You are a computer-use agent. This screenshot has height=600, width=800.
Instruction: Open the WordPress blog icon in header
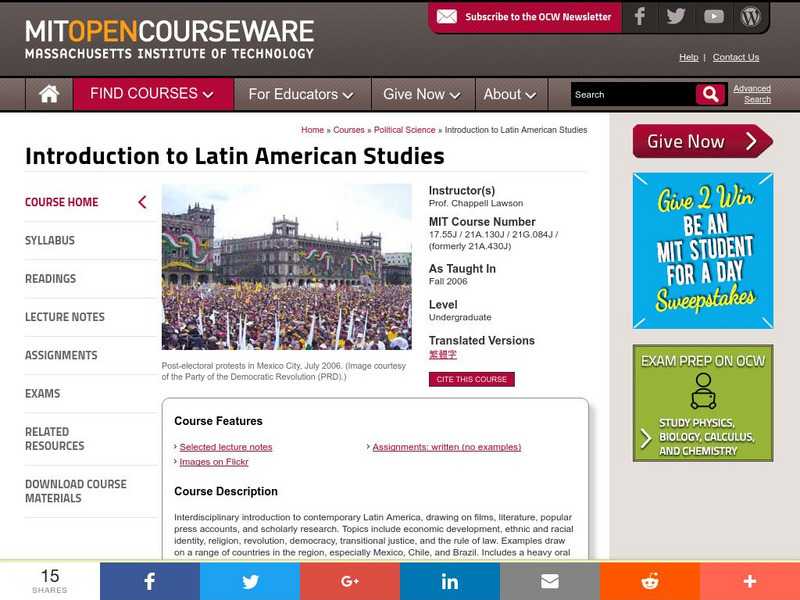[750, 16]
